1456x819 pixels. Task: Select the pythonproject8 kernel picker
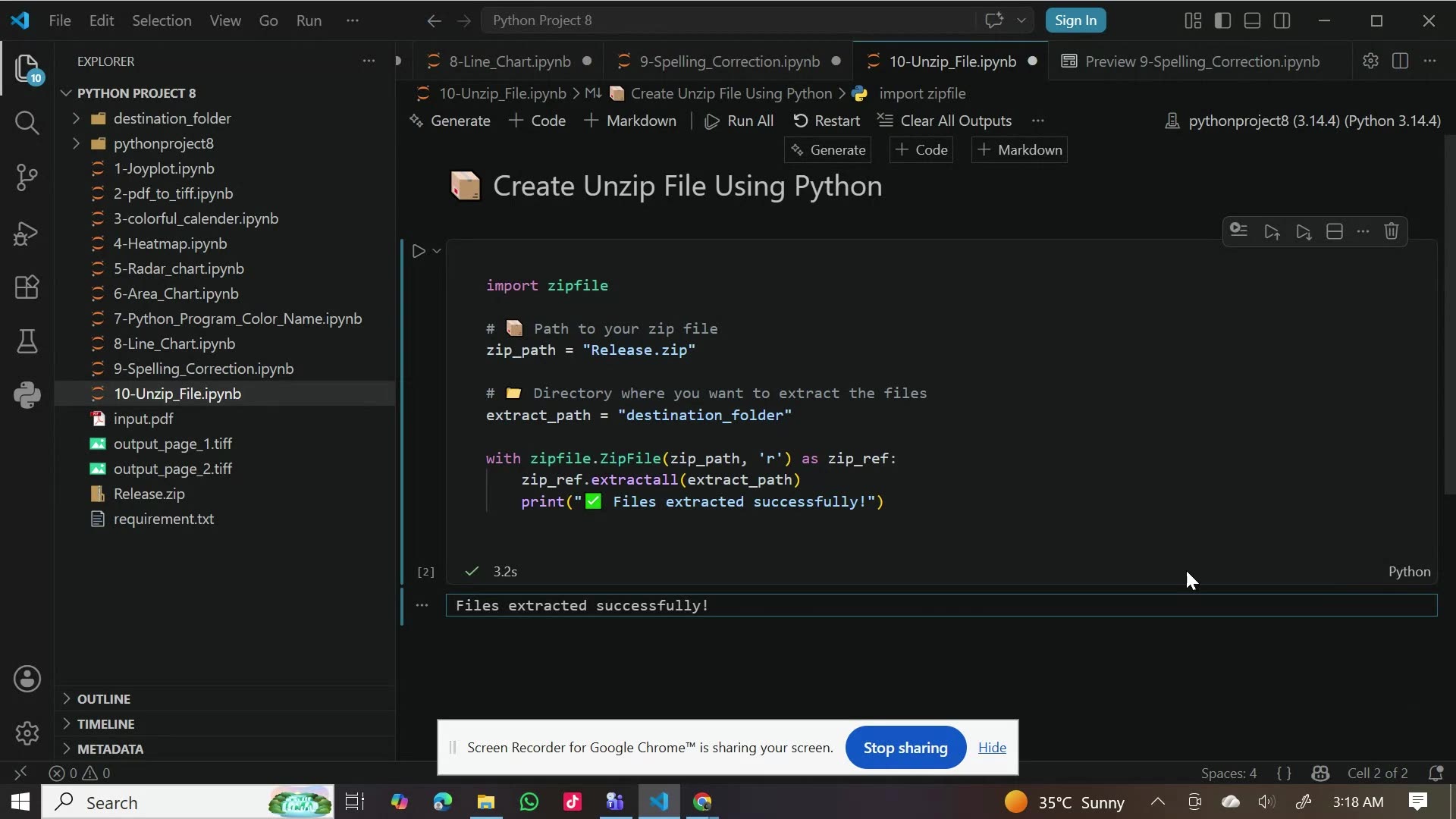point(1303,121)
